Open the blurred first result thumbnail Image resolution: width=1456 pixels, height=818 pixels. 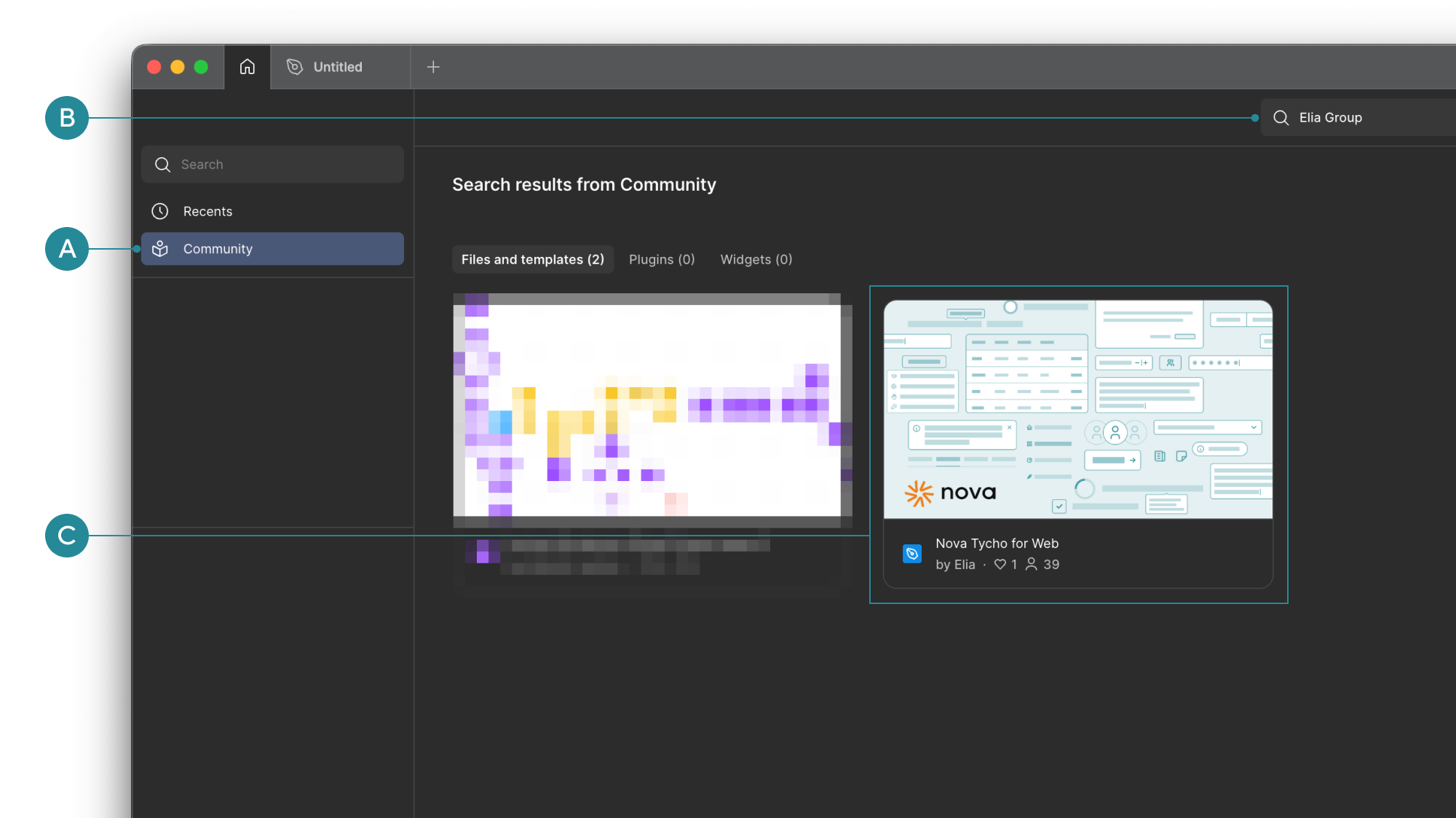[646, 409]
